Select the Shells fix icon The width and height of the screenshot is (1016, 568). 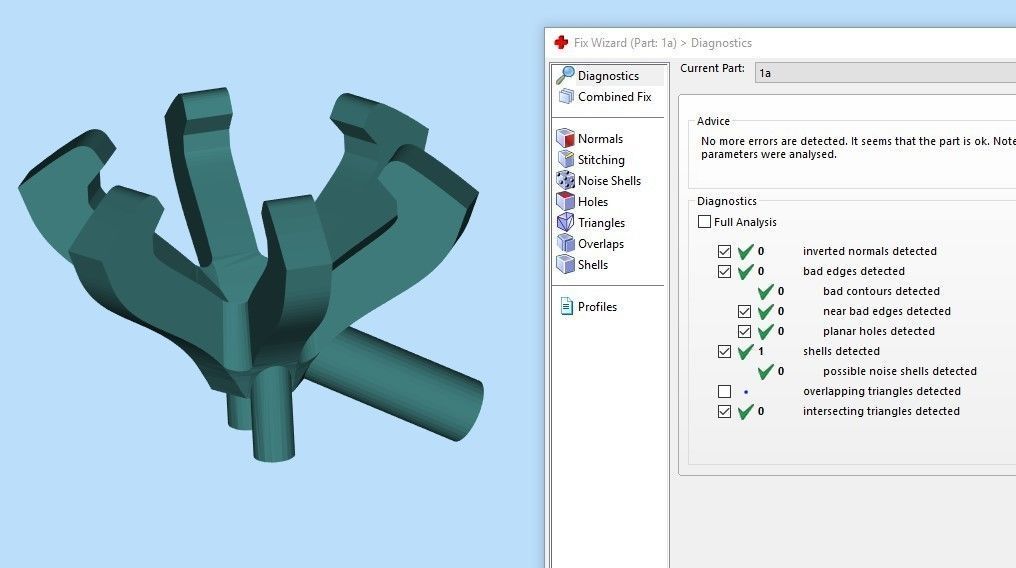click(x=565, y=264)
